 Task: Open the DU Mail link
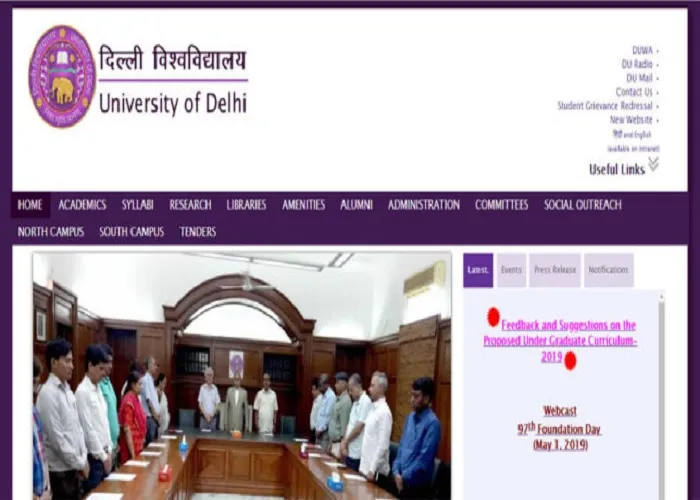(639, 78)
